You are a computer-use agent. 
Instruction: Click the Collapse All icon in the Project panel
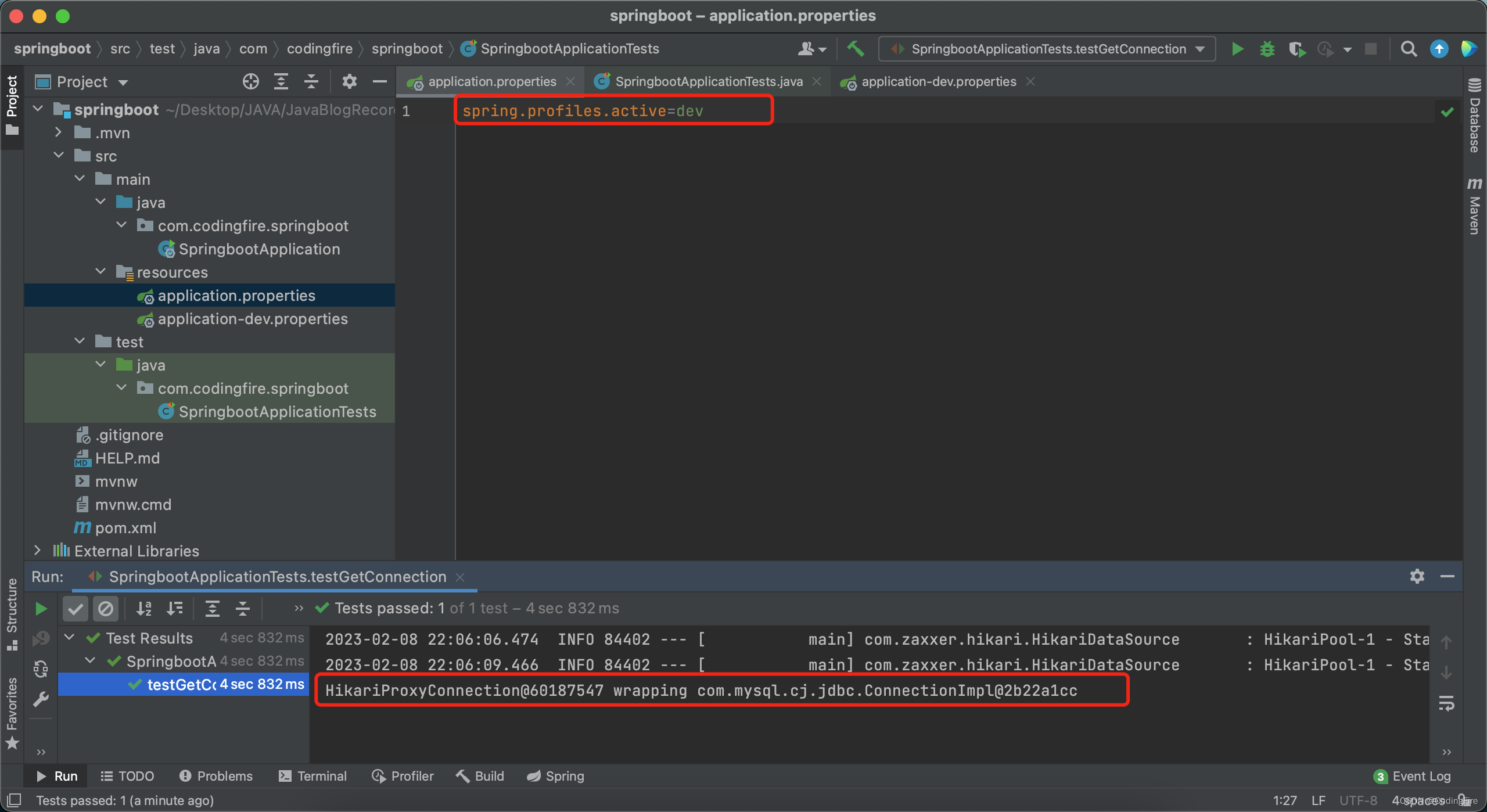point(311,82)
